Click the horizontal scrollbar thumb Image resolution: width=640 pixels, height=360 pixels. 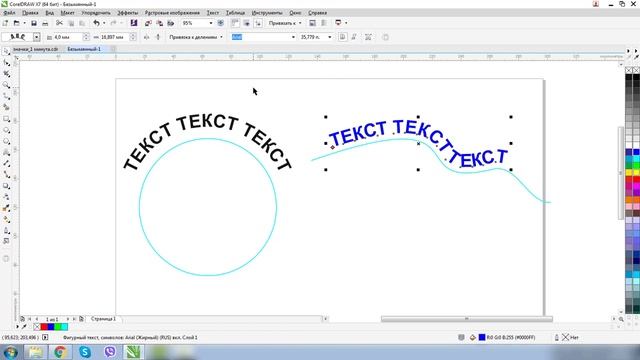pos(467,319)
